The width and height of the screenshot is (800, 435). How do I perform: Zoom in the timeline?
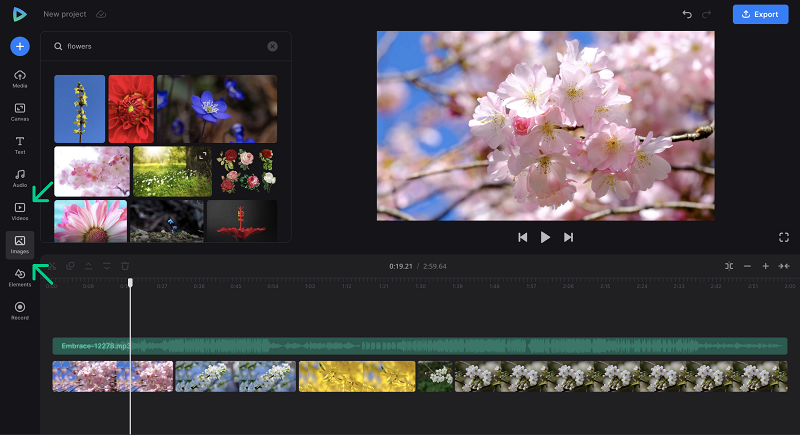[x=765, y=266]
